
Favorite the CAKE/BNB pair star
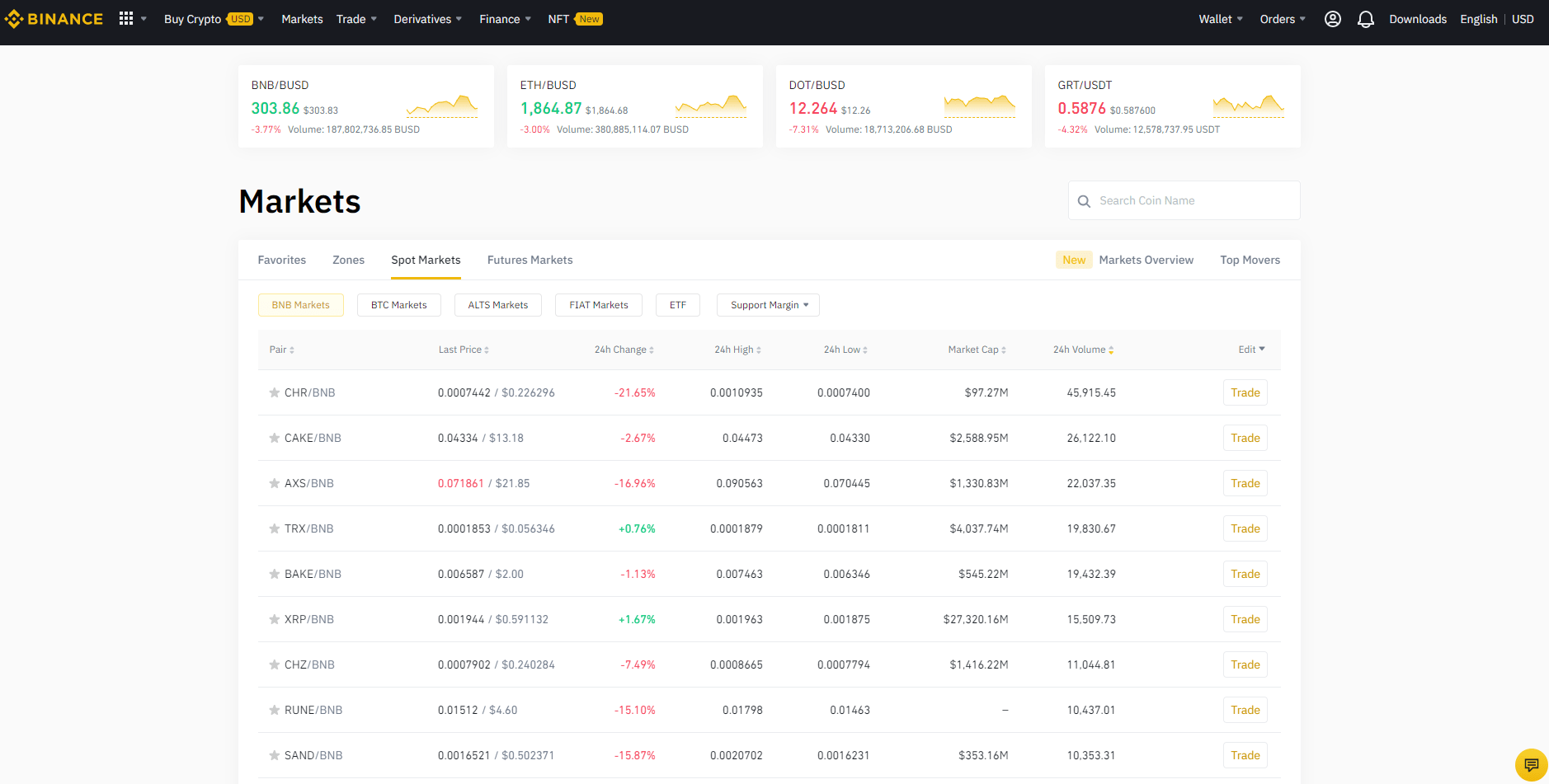coord(275,438)
